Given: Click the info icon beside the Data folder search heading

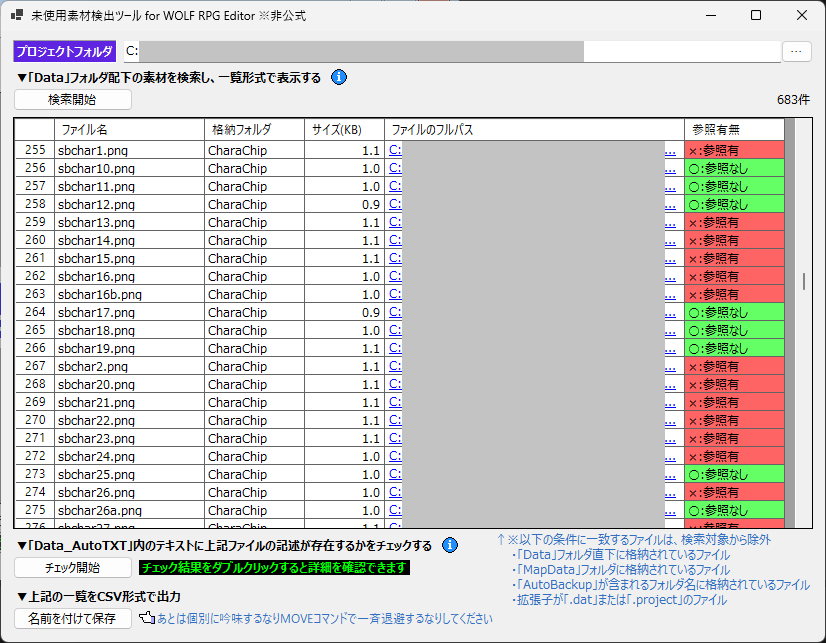Looking at the screenshot, I should pyautogui.click(x=339, y=77).
